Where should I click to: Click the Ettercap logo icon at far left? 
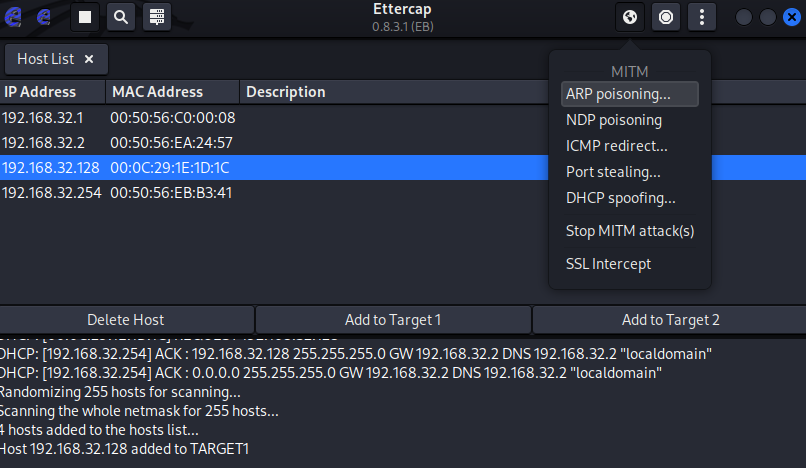click(13, 17)
